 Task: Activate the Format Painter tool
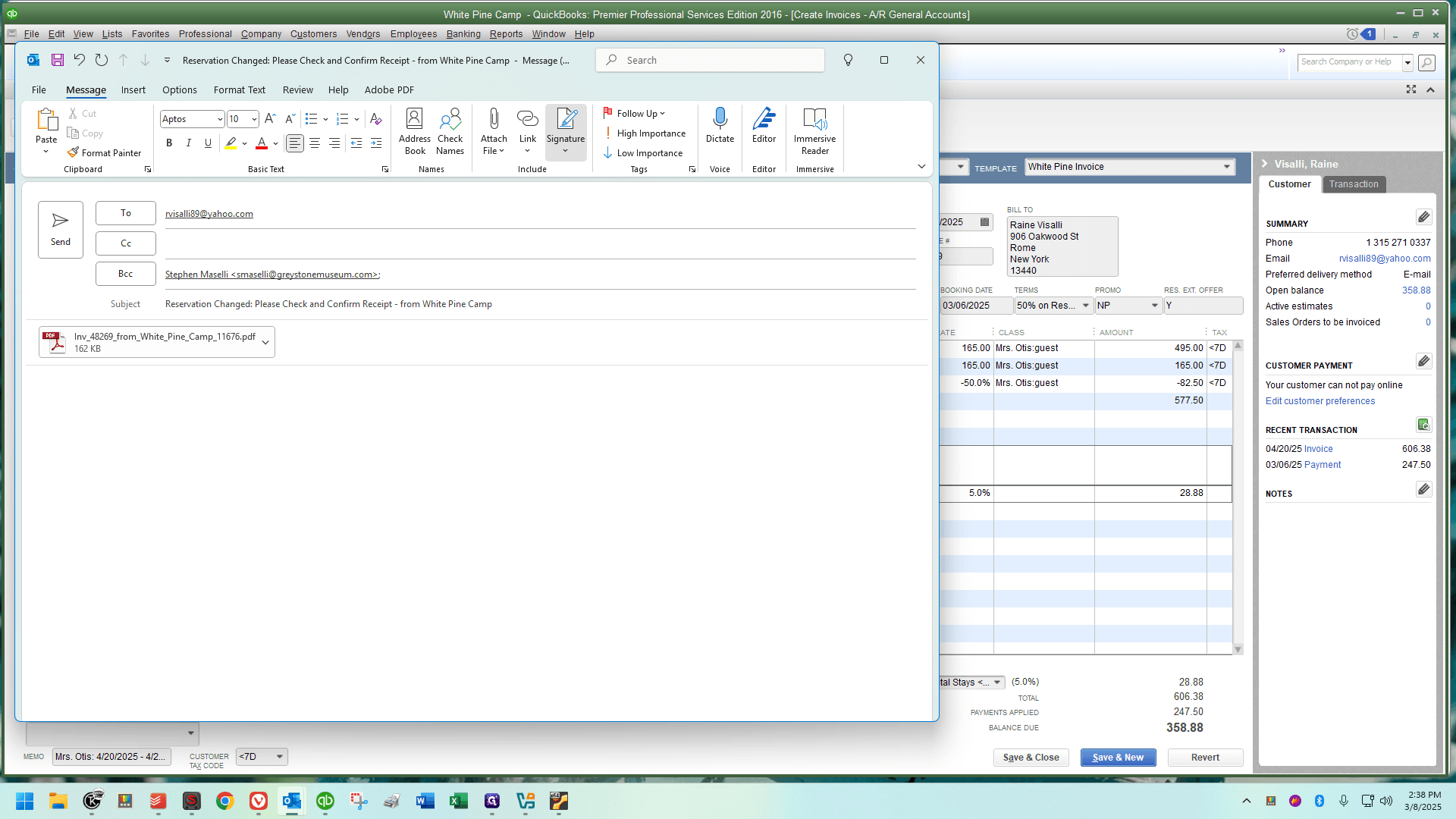[x=104, y=152]
